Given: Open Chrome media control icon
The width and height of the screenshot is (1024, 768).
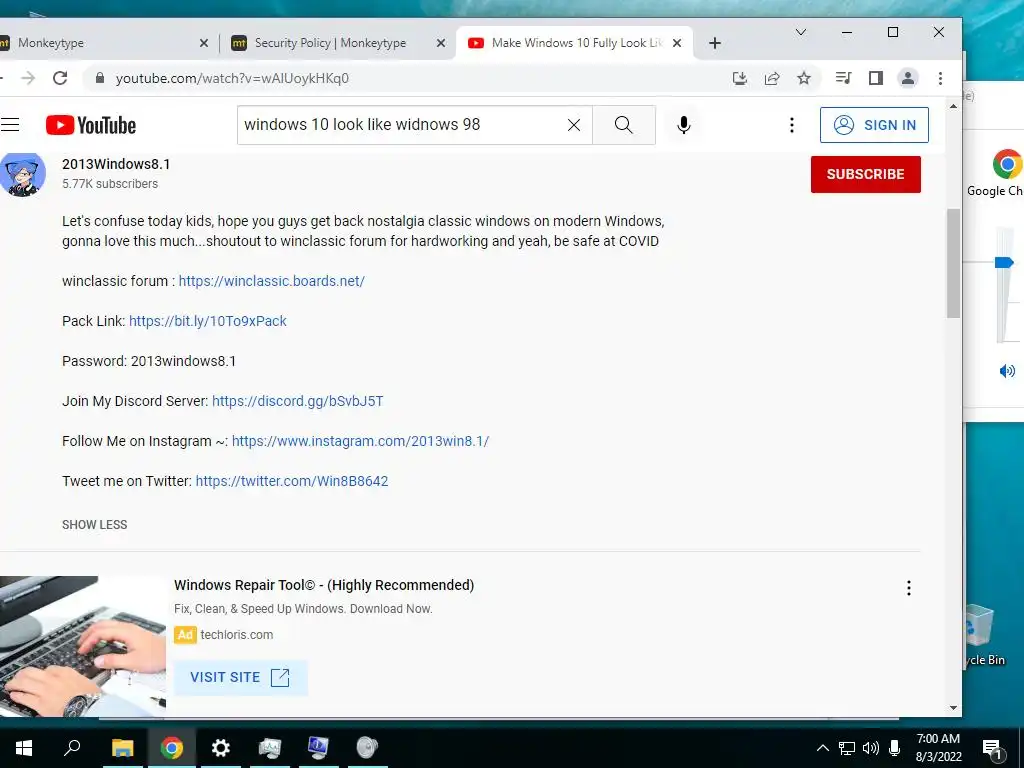Looking at the screenshot, I should [843, 78].
